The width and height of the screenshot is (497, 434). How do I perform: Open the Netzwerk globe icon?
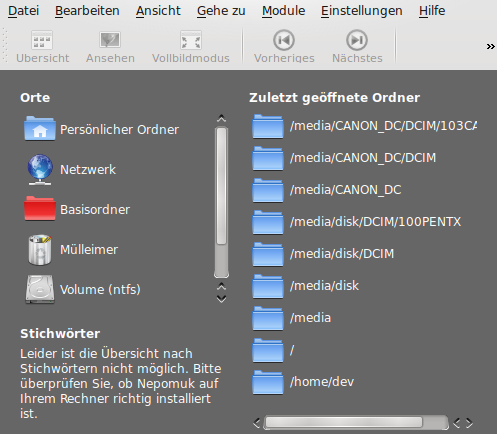click(x=40, y=169)
